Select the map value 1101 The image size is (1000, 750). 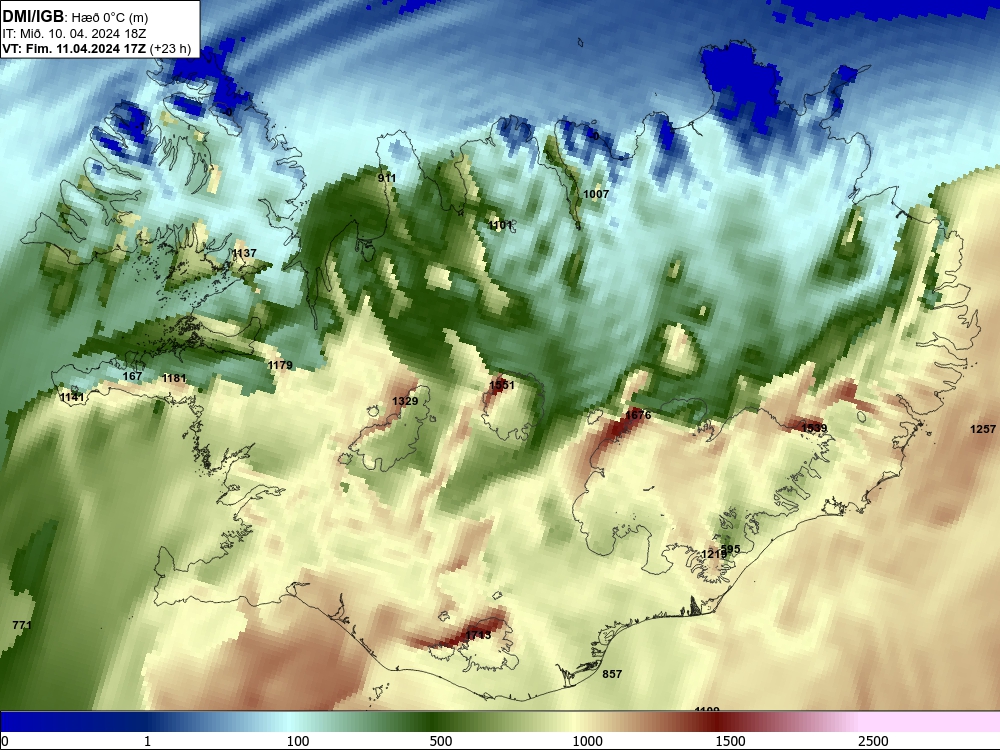(500, 225)
